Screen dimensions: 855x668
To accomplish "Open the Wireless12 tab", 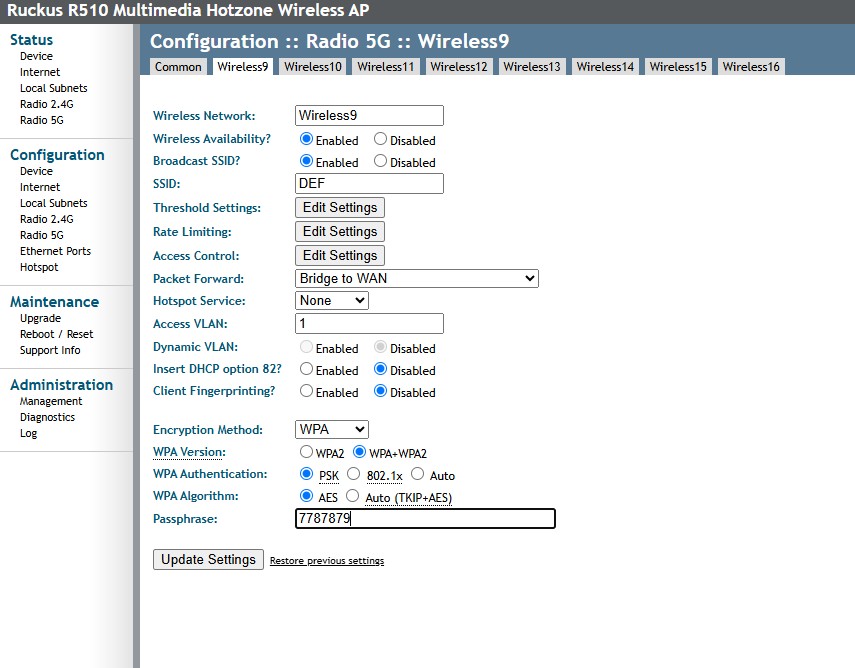I will point(459,67).
